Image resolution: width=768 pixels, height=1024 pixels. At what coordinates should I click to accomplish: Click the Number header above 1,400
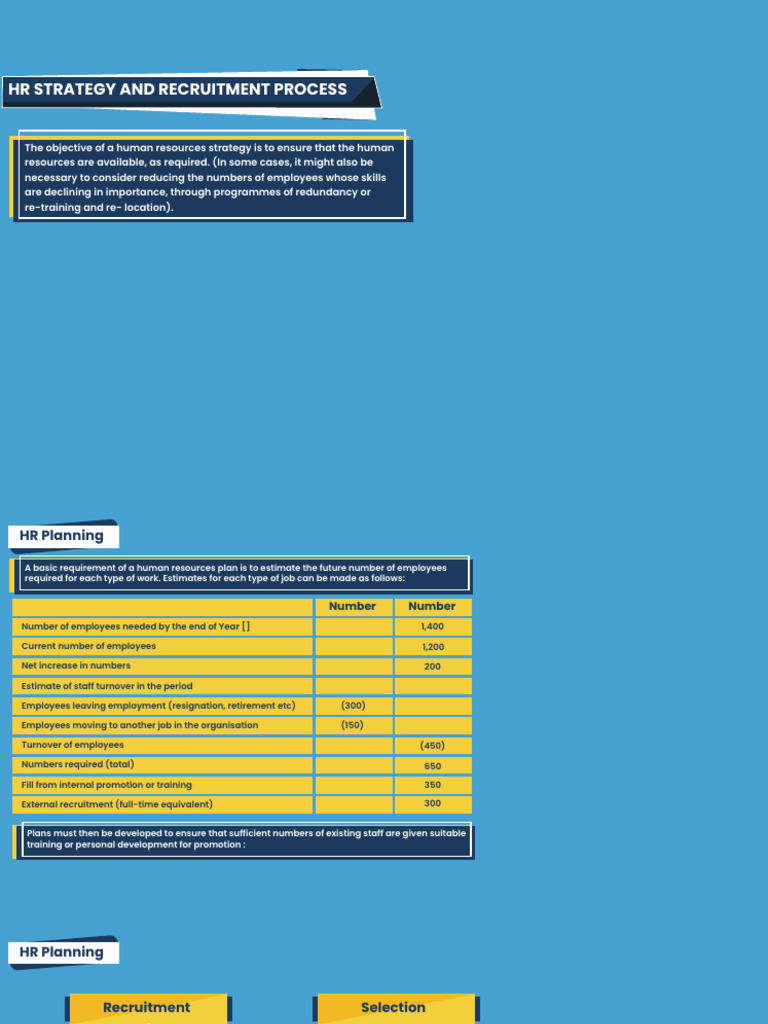pos(432,606)
